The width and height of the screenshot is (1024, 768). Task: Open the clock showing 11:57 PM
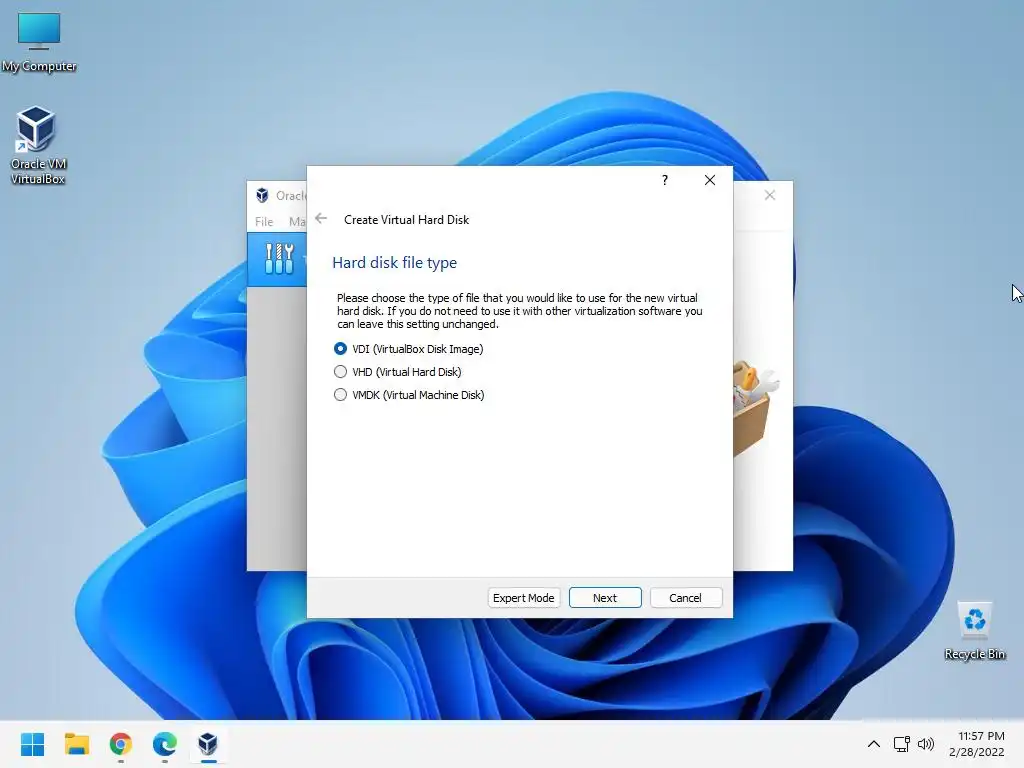point(977,744)
